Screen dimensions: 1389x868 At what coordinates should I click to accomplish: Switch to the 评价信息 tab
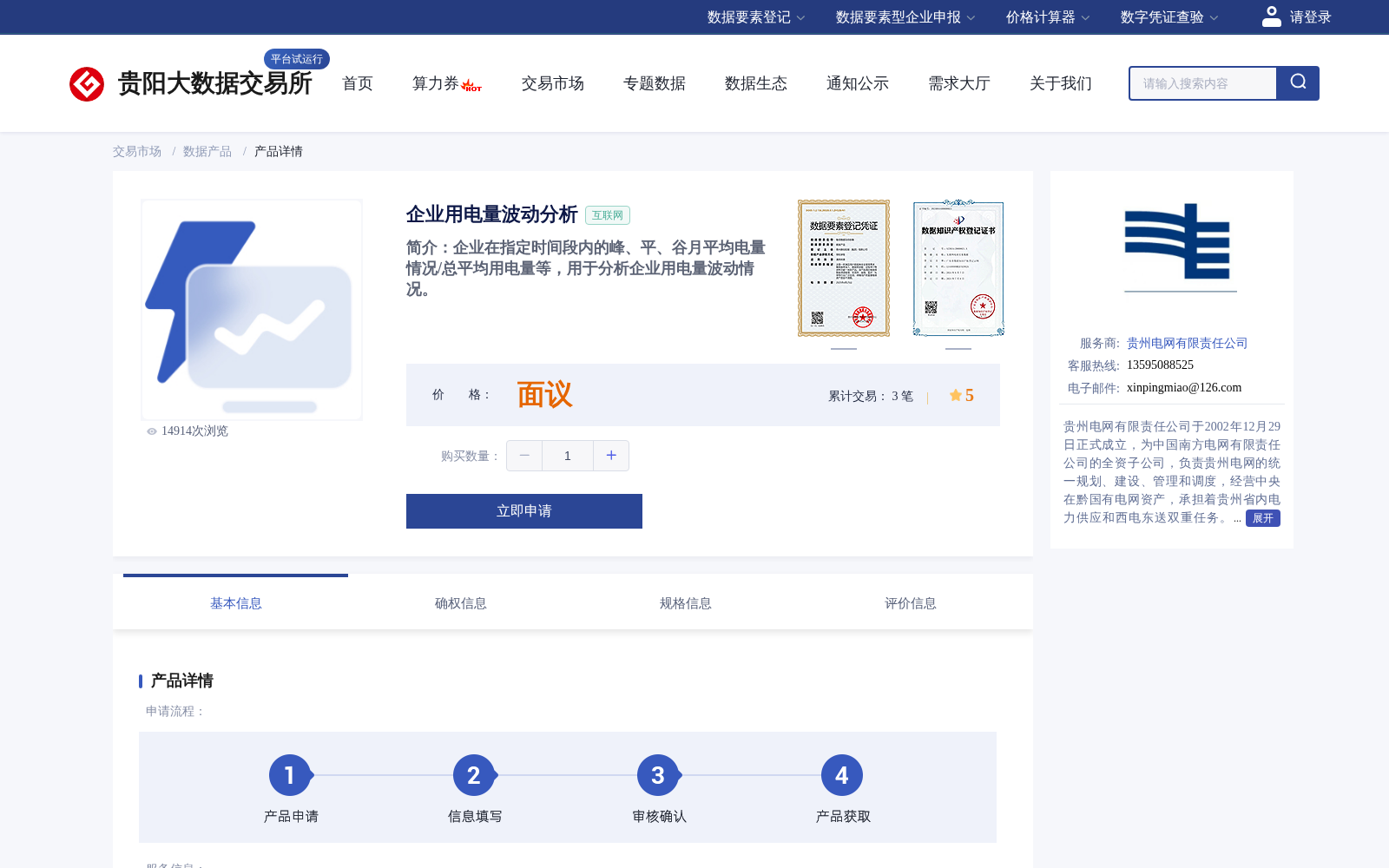pos(910,602)
